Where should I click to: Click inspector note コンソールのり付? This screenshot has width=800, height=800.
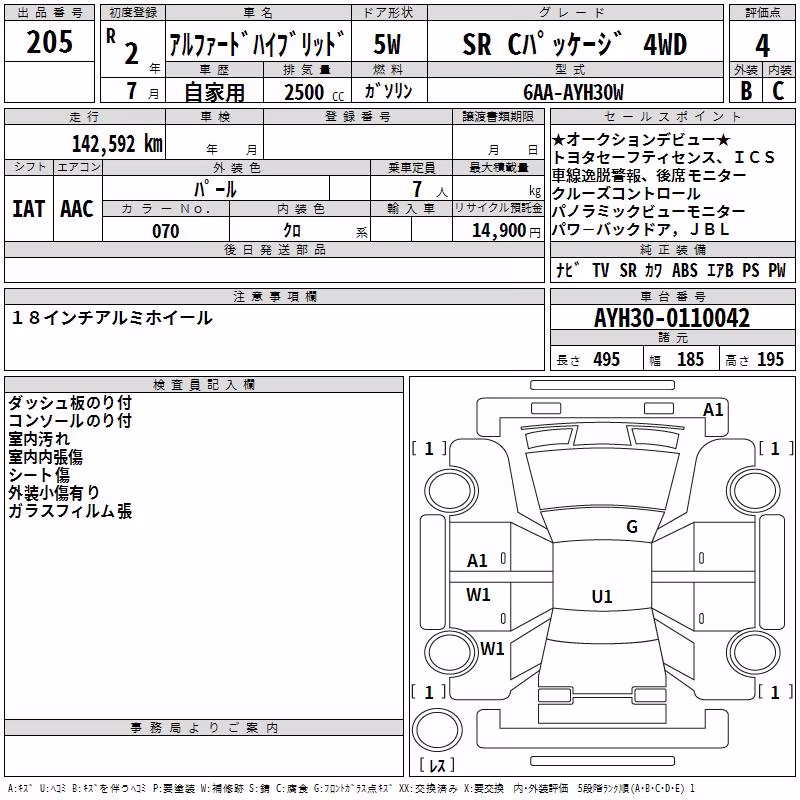(70, 420)
